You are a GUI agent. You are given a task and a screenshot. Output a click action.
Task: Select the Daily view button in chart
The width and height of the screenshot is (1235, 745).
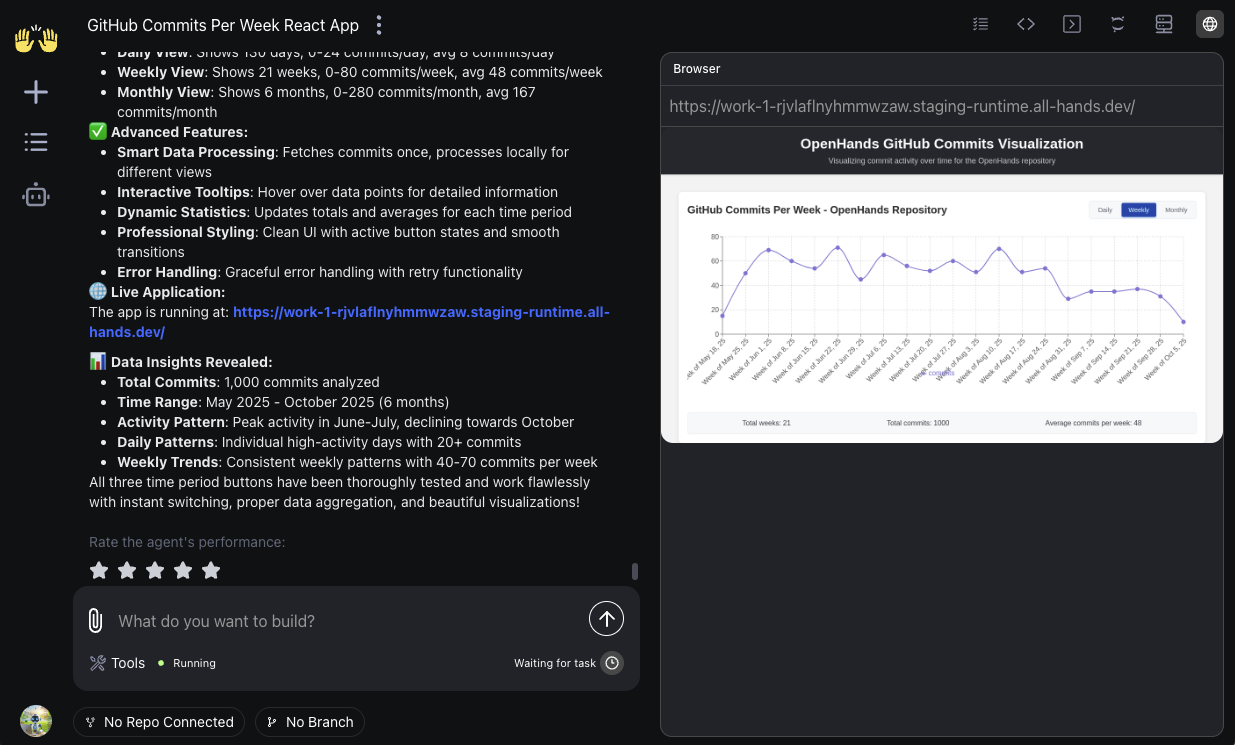click(x=1105, y=210)
